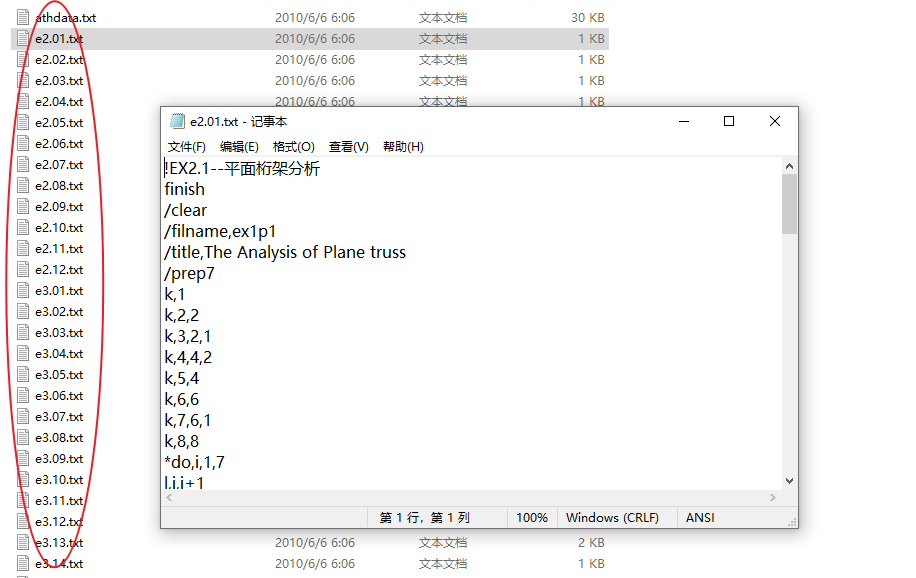Select the file name e2.08.txt
The height and width of the screenshot is (578, 916).
pos(59,186)
